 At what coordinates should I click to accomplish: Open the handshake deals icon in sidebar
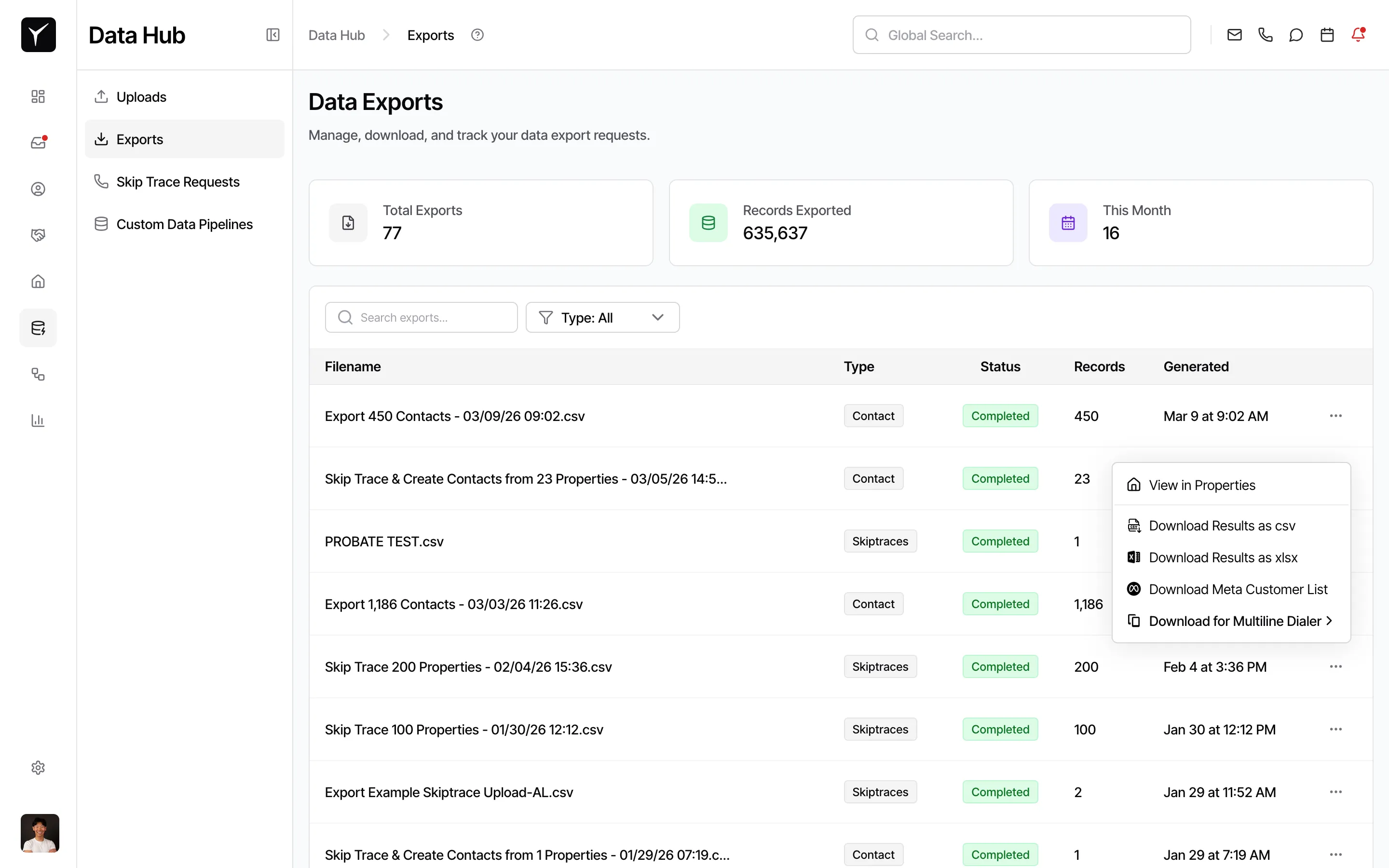point(38,235)
